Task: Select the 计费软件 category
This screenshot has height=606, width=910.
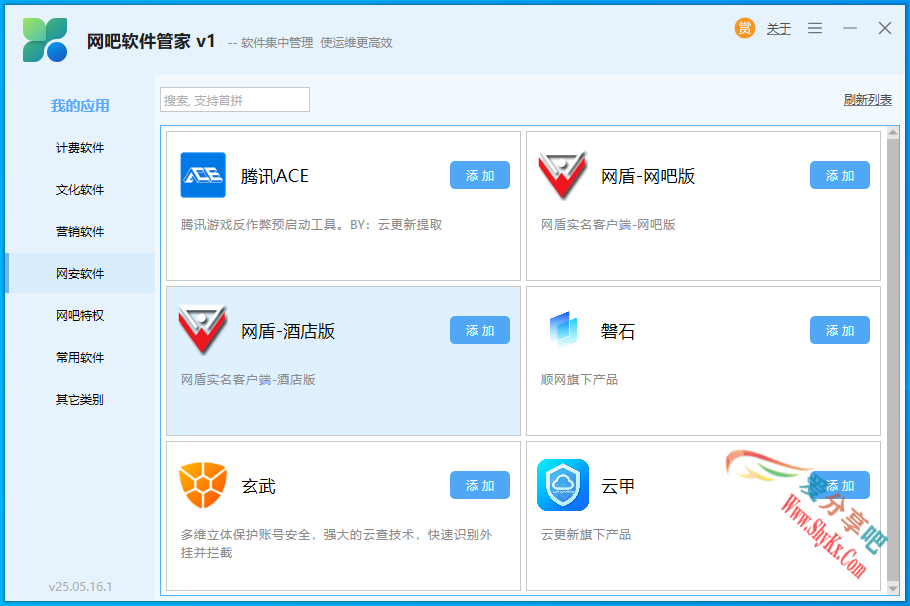Action: (x=80, y=147)
